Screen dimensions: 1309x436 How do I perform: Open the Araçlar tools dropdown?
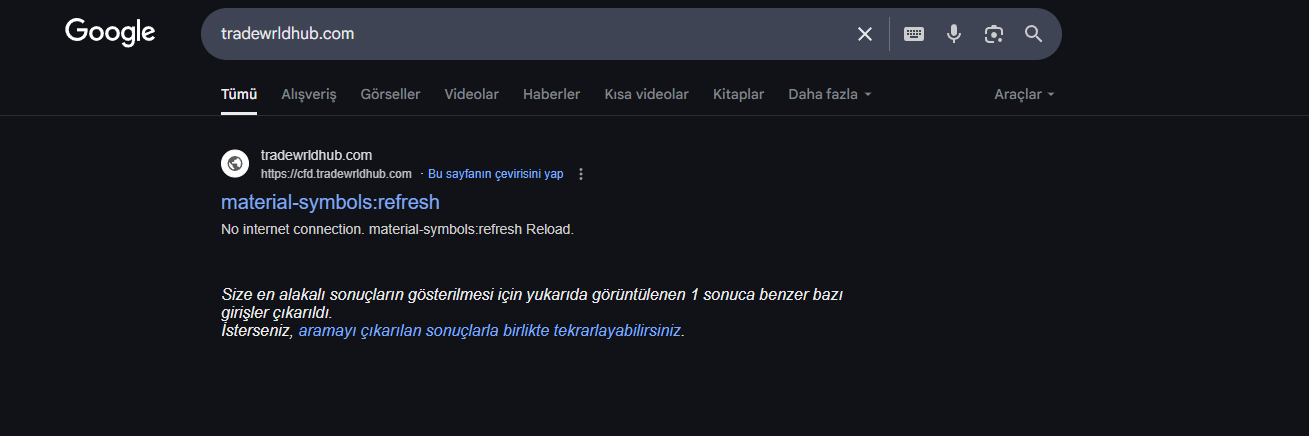tap(1024, 94)
